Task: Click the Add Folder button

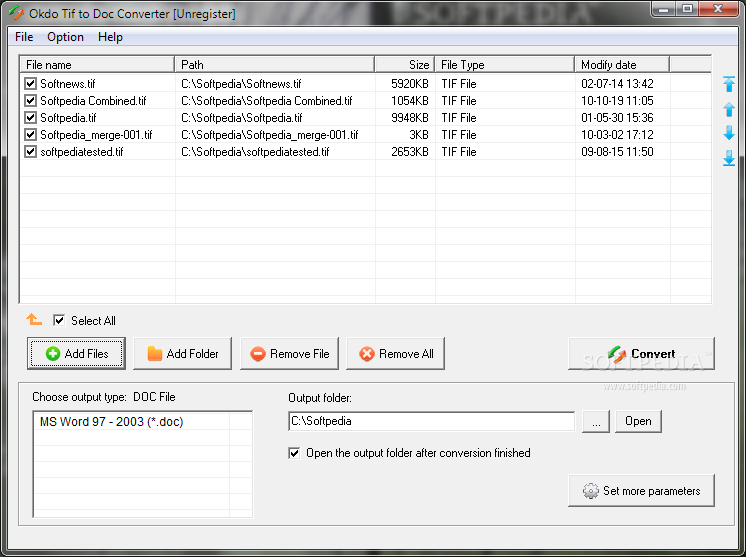Action: click(183, 353)
